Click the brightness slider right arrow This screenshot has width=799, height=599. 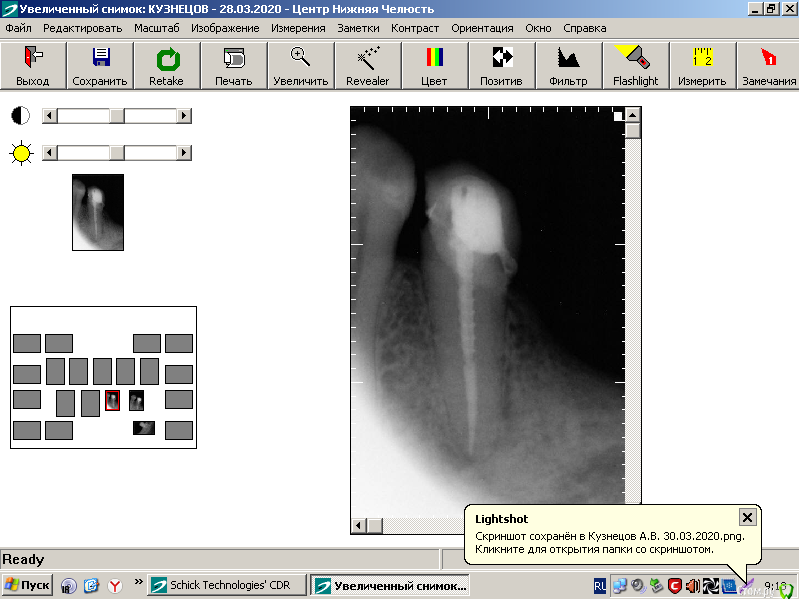(184, 153)
